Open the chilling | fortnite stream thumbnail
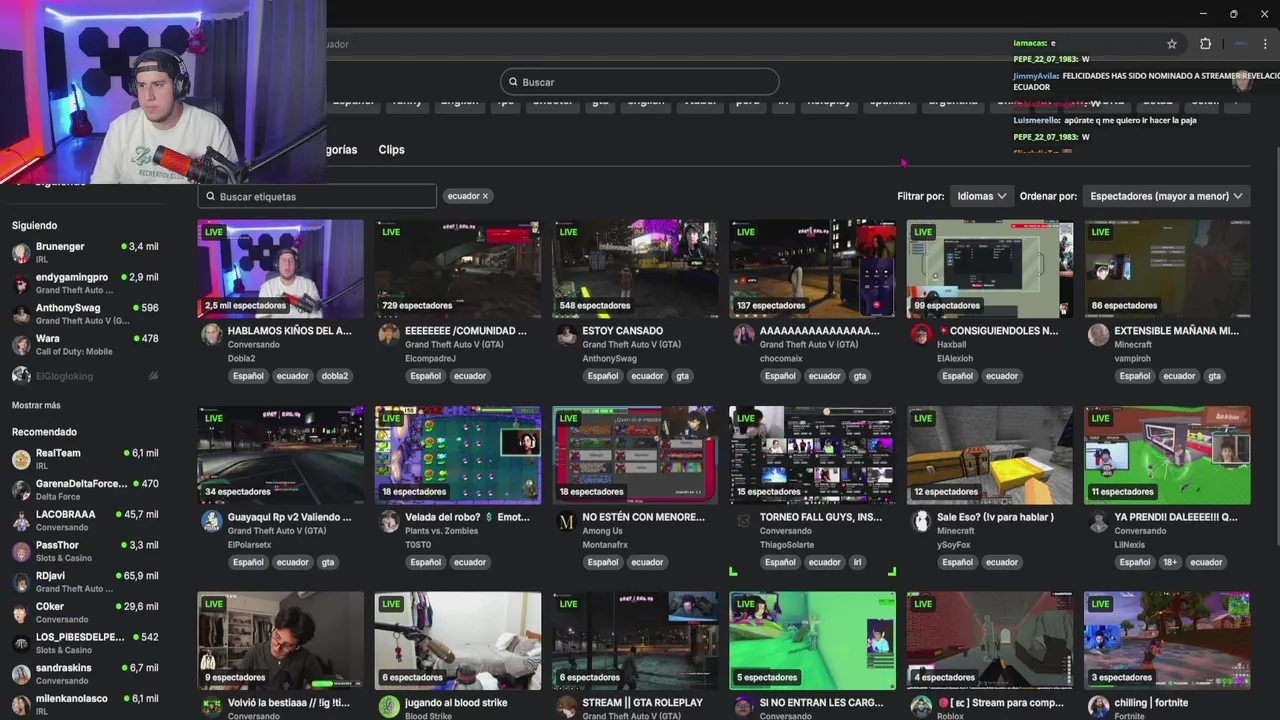This screenshot has width=1280, height=720. point(1167,640)
